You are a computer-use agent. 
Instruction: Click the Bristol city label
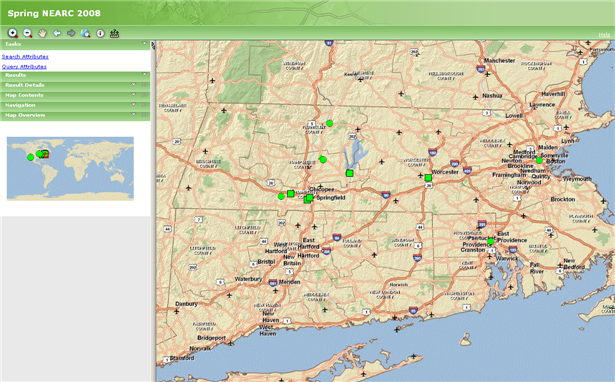point(266,262)
